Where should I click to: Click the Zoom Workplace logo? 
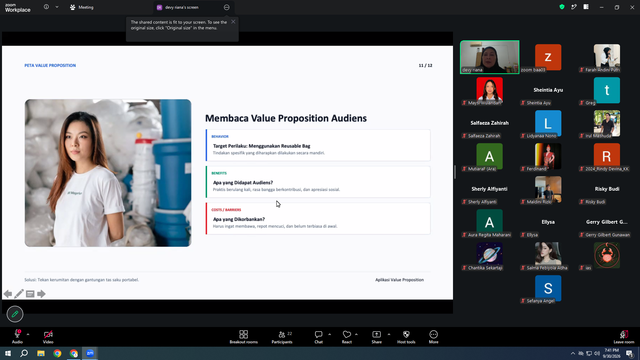18,8
